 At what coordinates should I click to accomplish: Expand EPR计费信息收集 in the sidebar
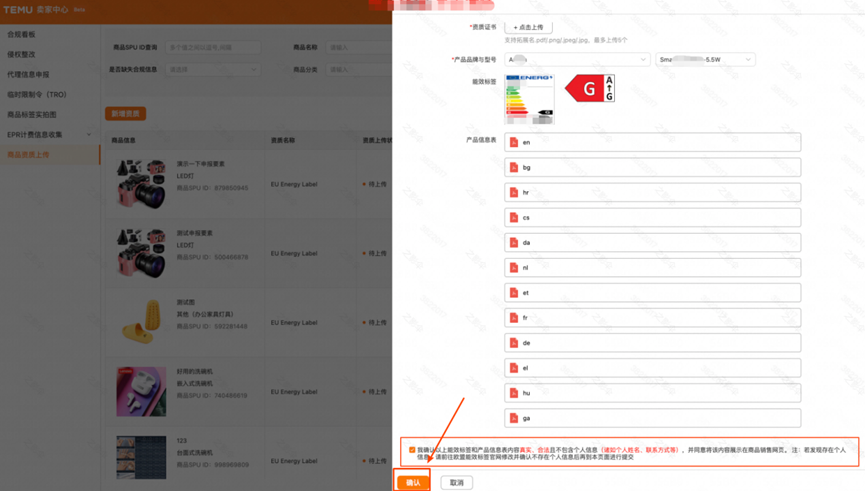click(x=49, y=134)
